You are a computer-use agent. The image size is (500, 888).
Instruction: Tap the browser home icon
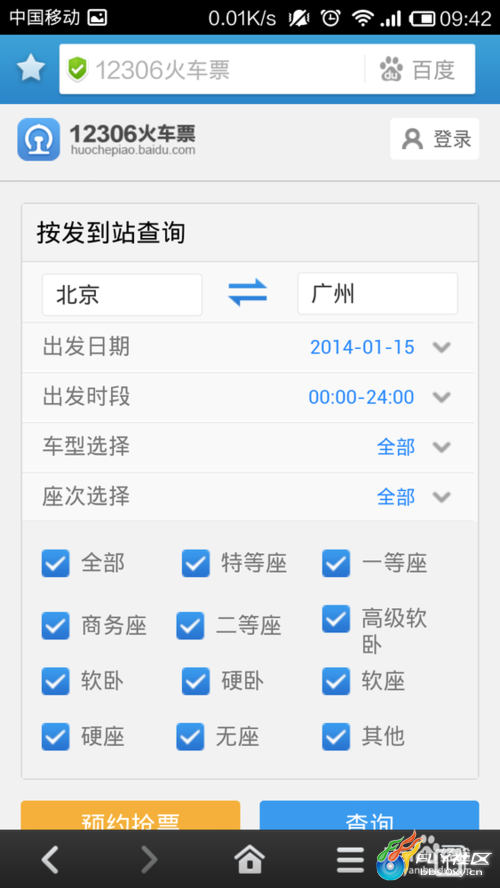(250, 859)
